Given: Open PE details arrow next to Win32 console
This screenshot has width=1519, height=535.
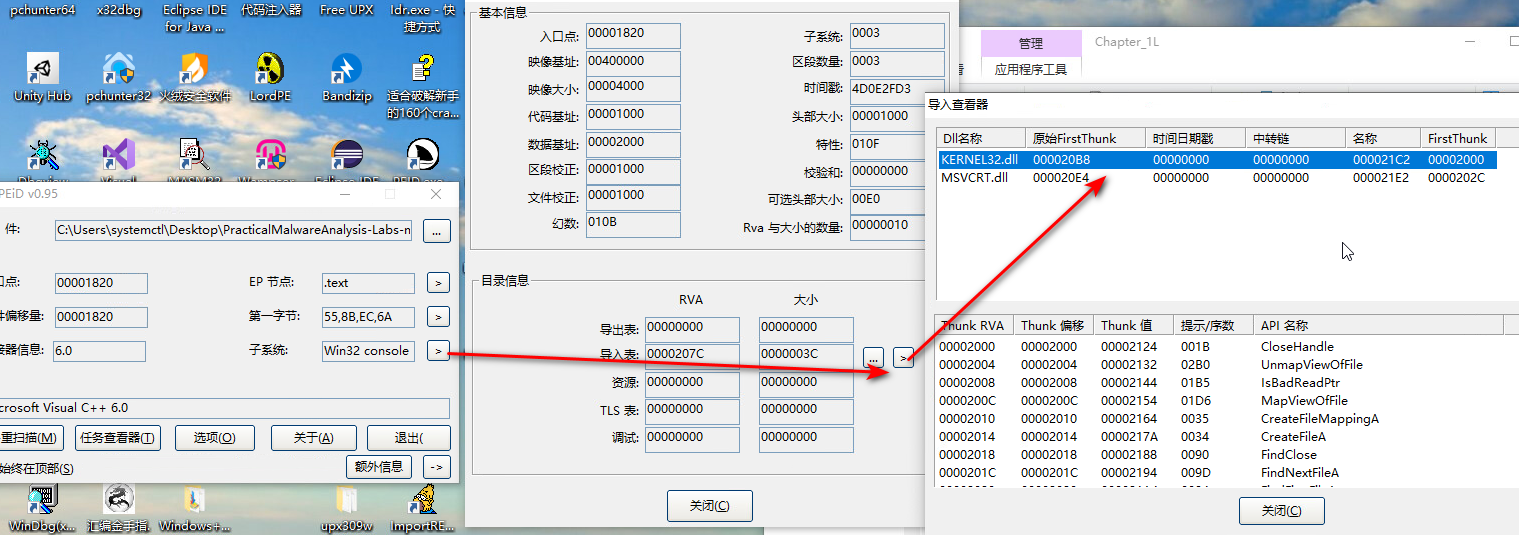Looking at the screenshot, I should tap(437, 351).
